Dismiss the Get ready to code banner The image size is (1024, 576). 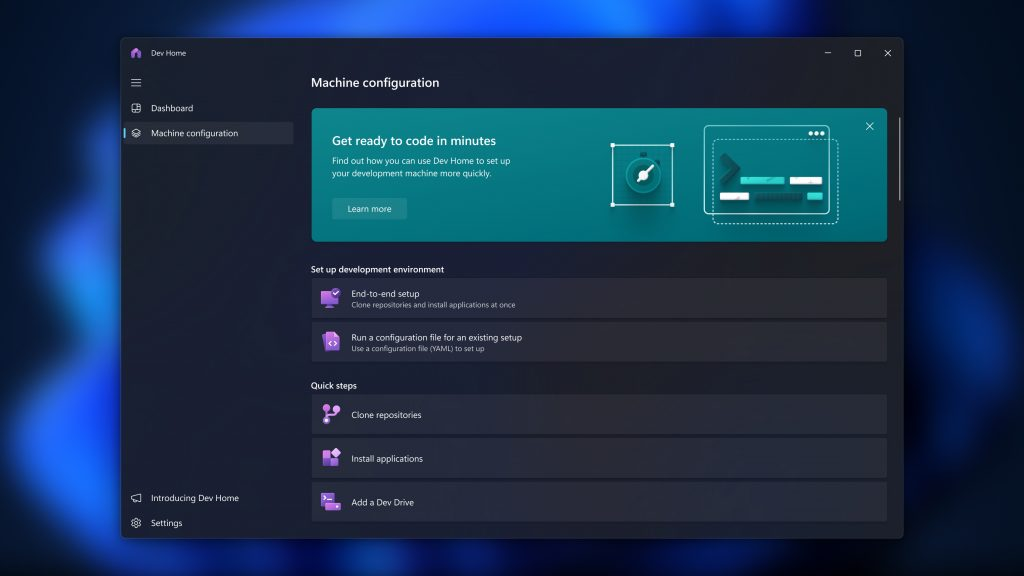tap(869, 126)
